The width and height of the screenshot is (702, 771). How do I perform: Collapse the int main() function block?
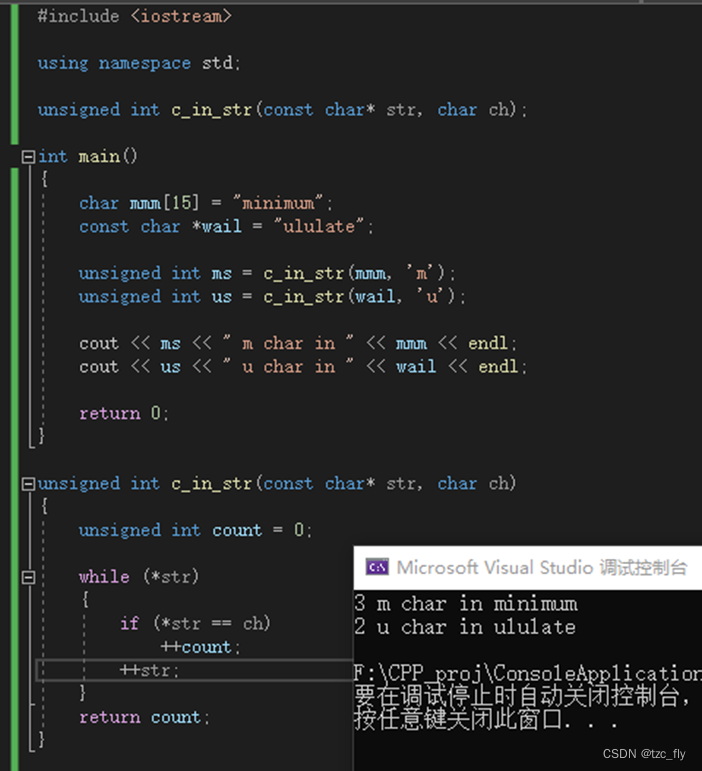(28, 157)
